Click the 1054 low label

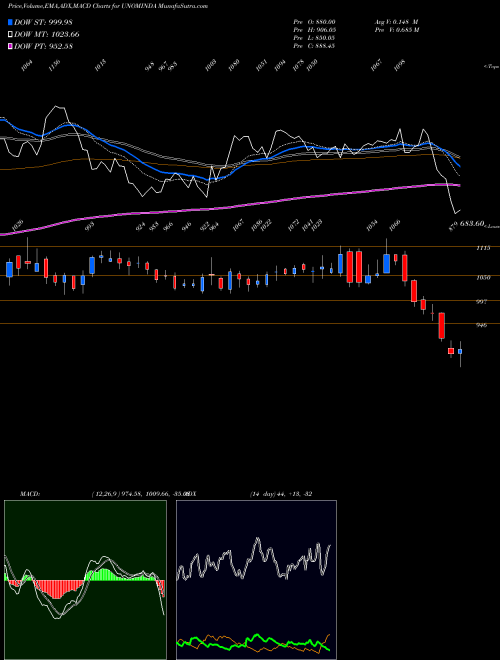pyautogui.click(x=372, y=226)
